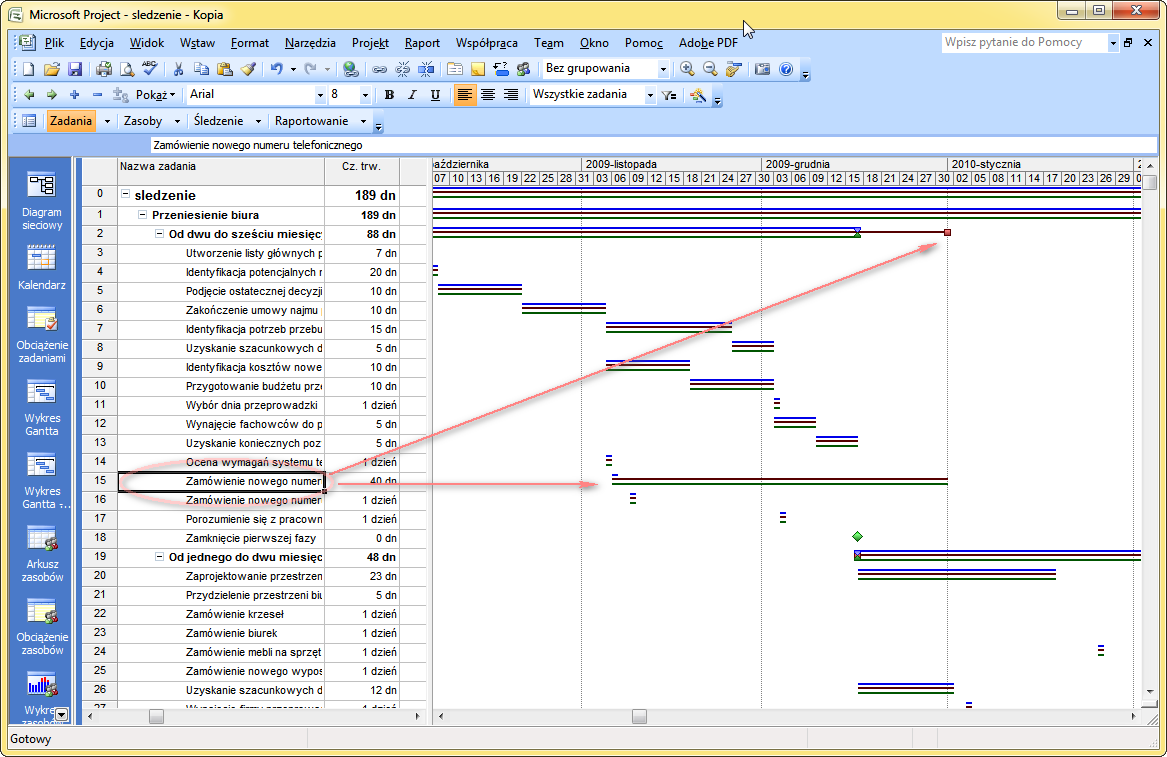Click the green milestone diamond in Gantt
Viewport: 1167px width, 757px height.
pos(857,536)
